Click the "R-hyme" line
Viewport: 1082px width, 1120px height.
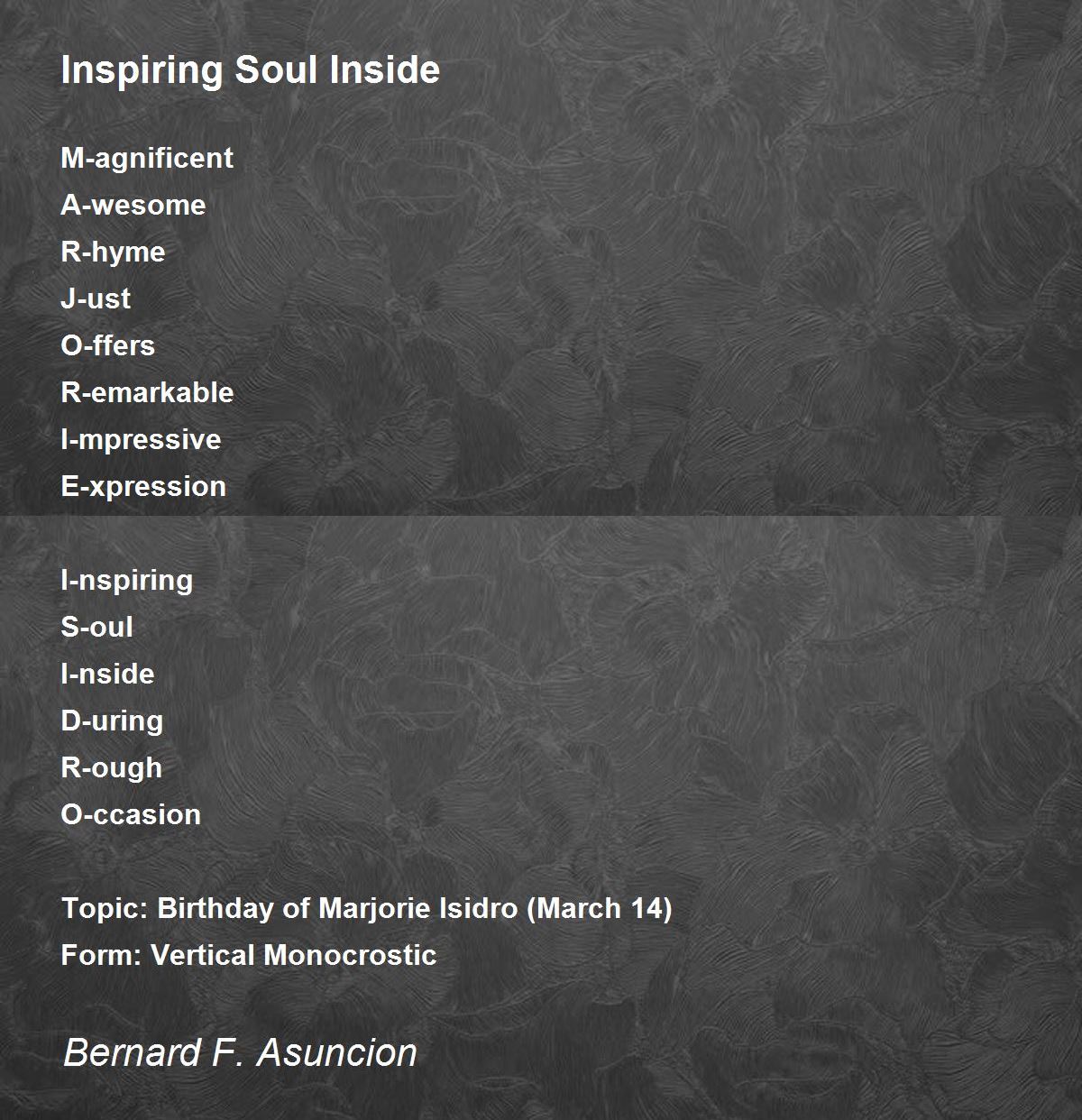[113, 252]
